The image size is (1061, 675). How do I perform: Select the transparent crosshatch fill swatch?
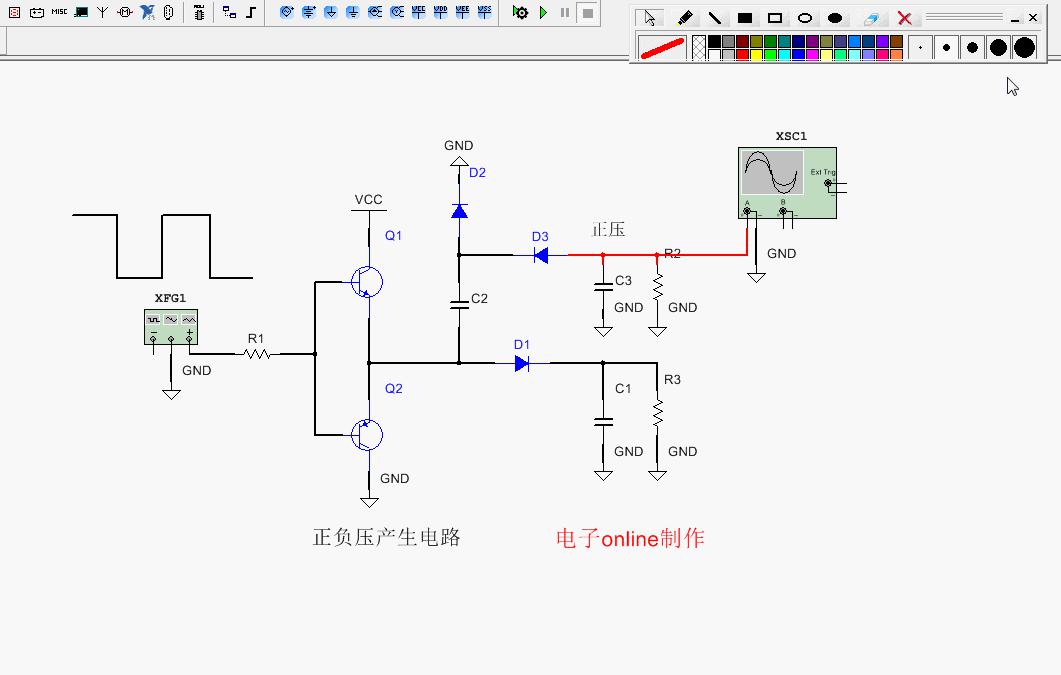point(699,48)
